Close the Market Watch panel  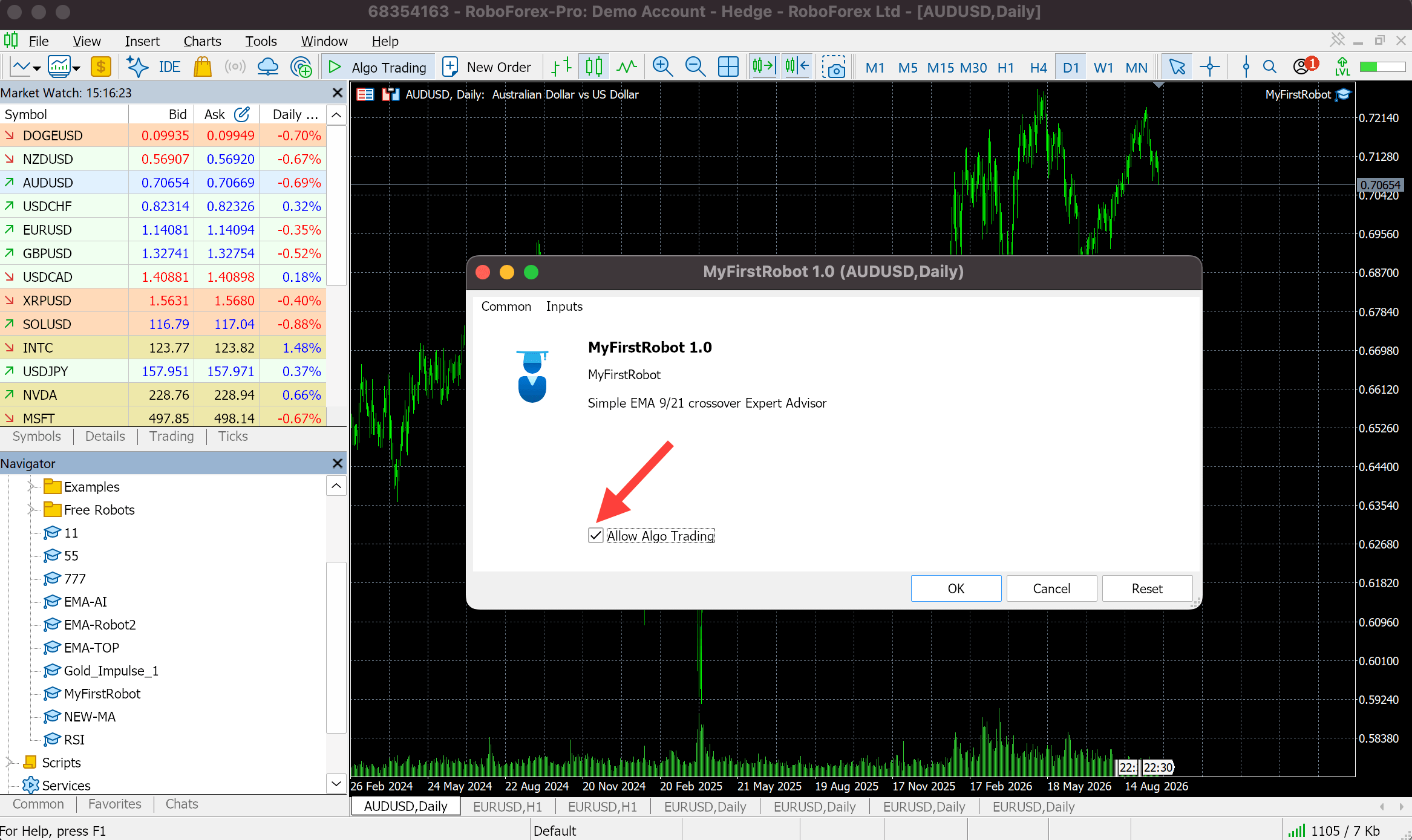337,93
